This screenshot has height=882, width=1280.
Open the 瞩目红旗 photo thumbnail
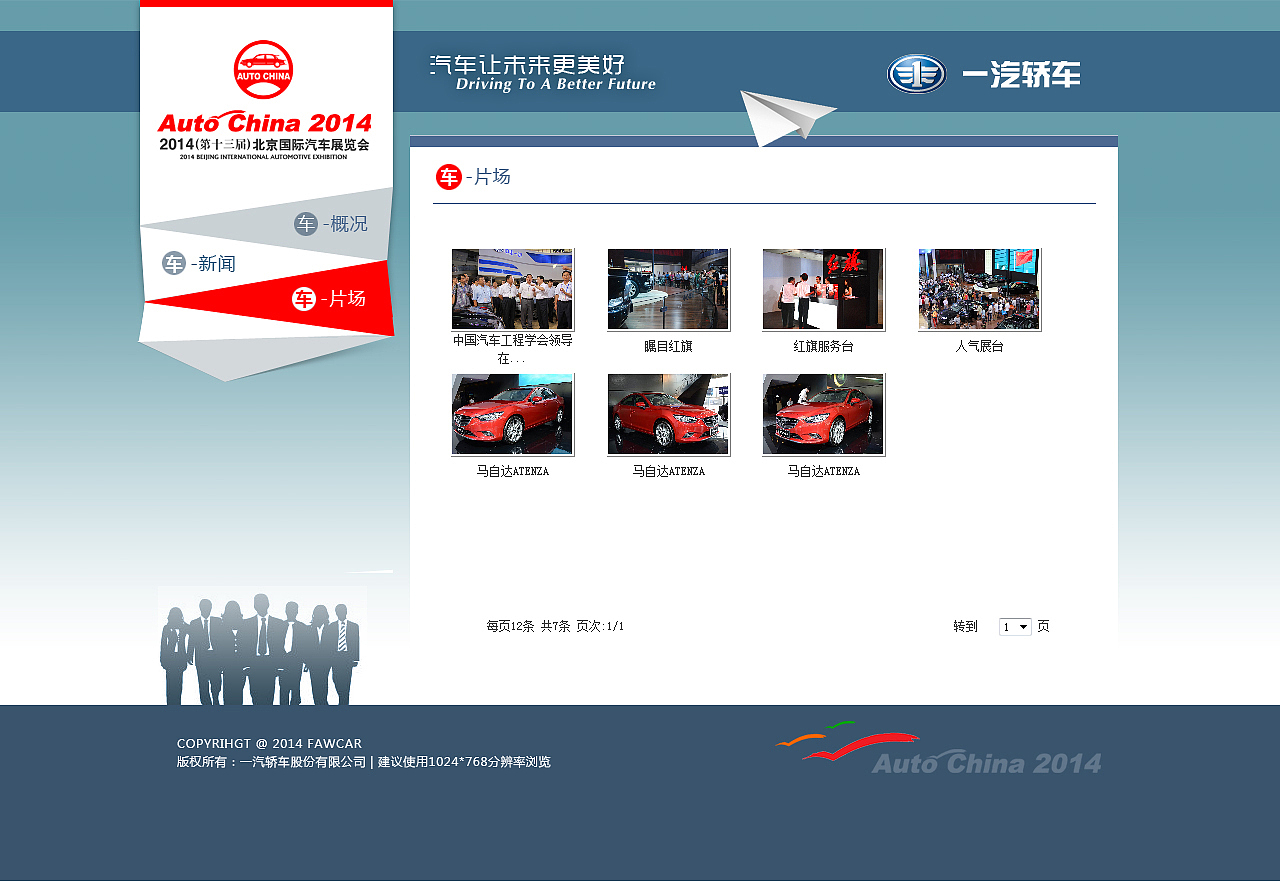(x=668, y=290)
